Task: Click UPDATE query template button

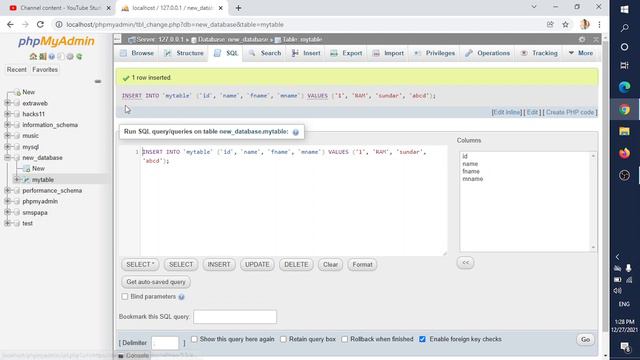Action: tap(257, 264)
